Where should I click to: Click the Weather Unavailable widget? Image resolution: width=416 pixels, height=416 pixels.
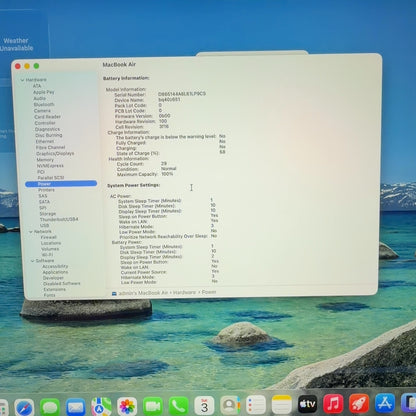[17, 44]
